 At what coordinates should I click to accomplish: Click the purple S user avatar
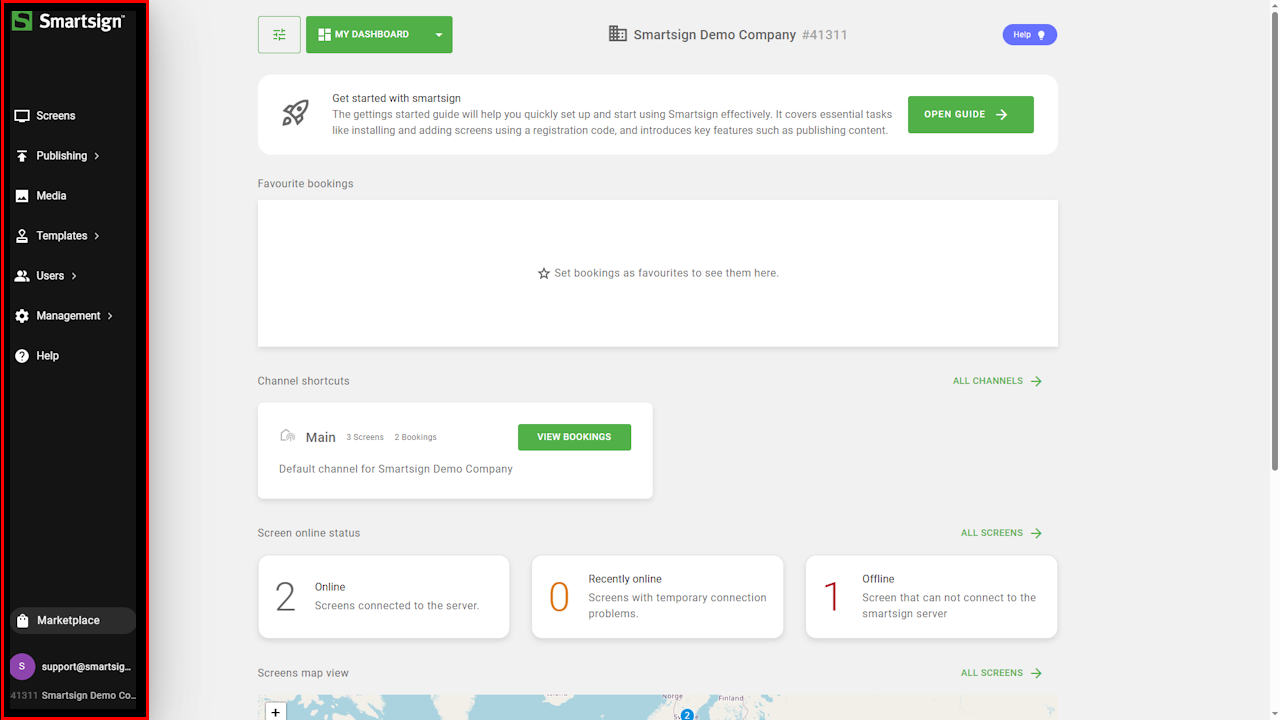coord(22,667)
